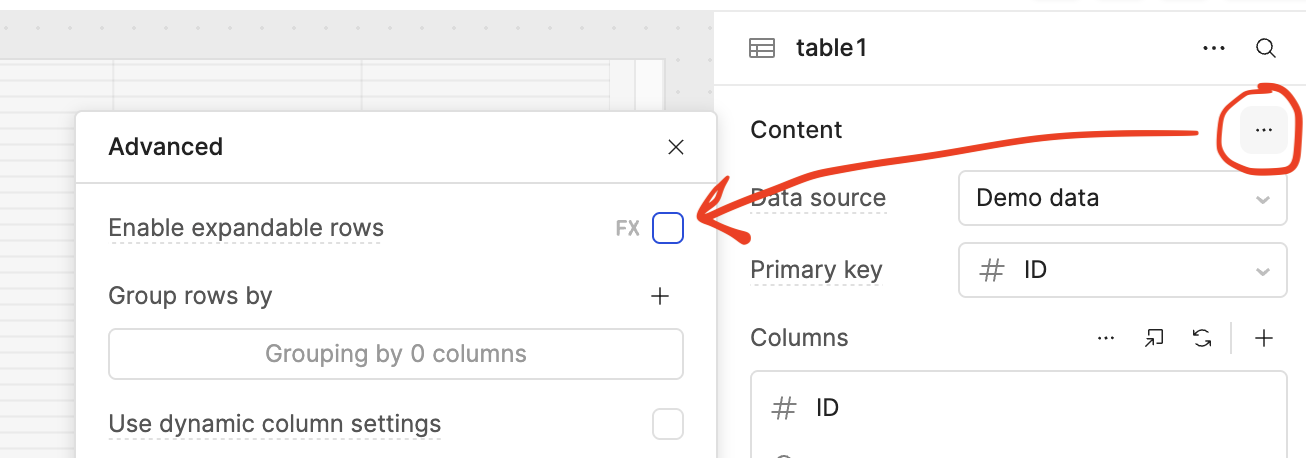Regenerate columns with the refresh icon

(1202, 338)
